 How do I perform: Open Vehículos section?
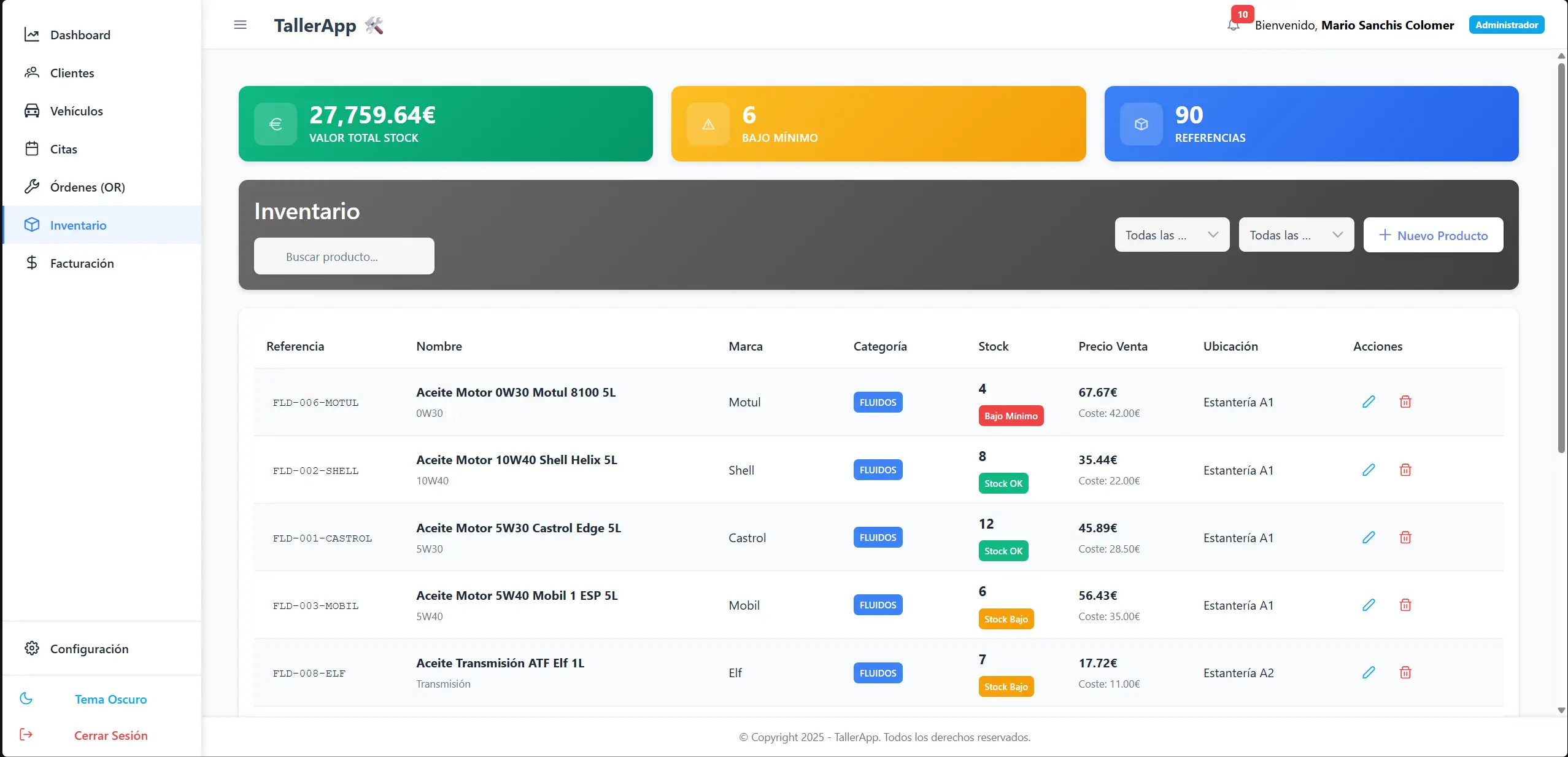(x=102, y=111)
